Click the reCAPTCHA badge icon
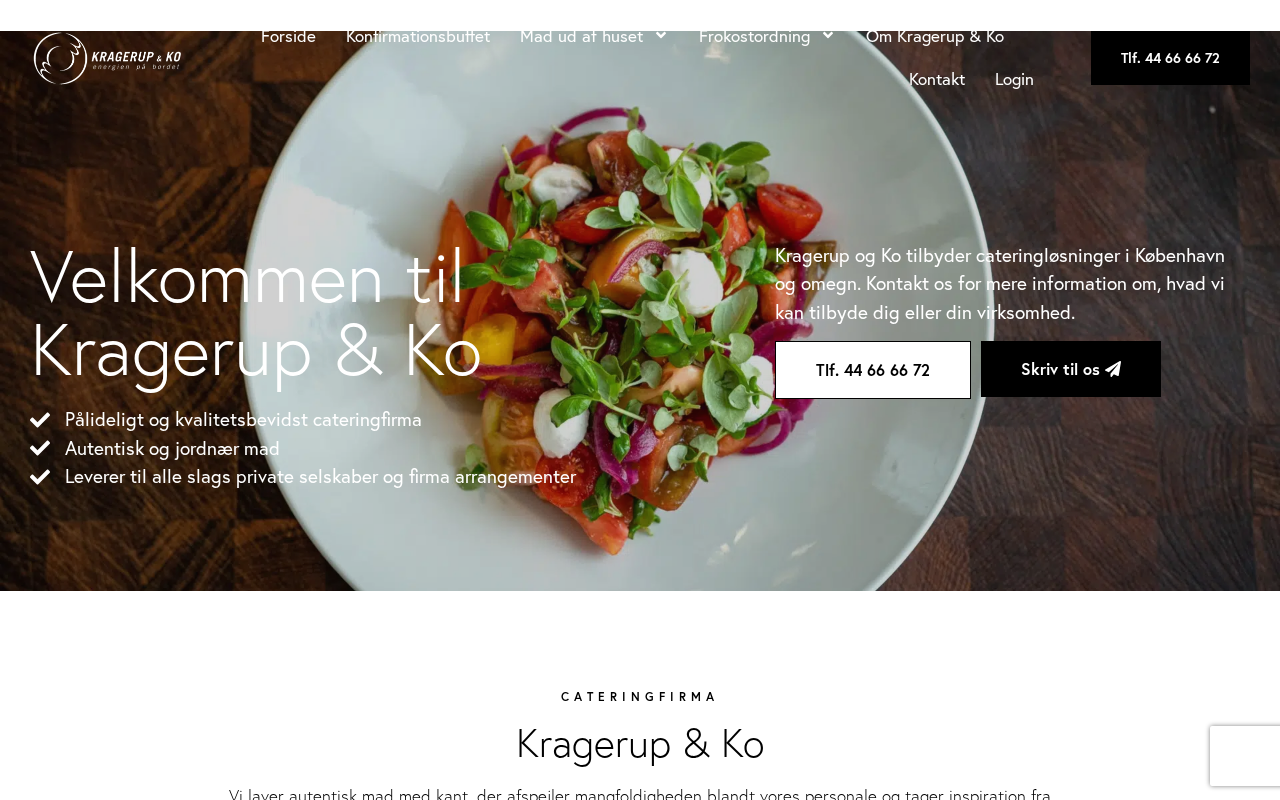The image size is (1280, 800). click(x=1245, y=756)
